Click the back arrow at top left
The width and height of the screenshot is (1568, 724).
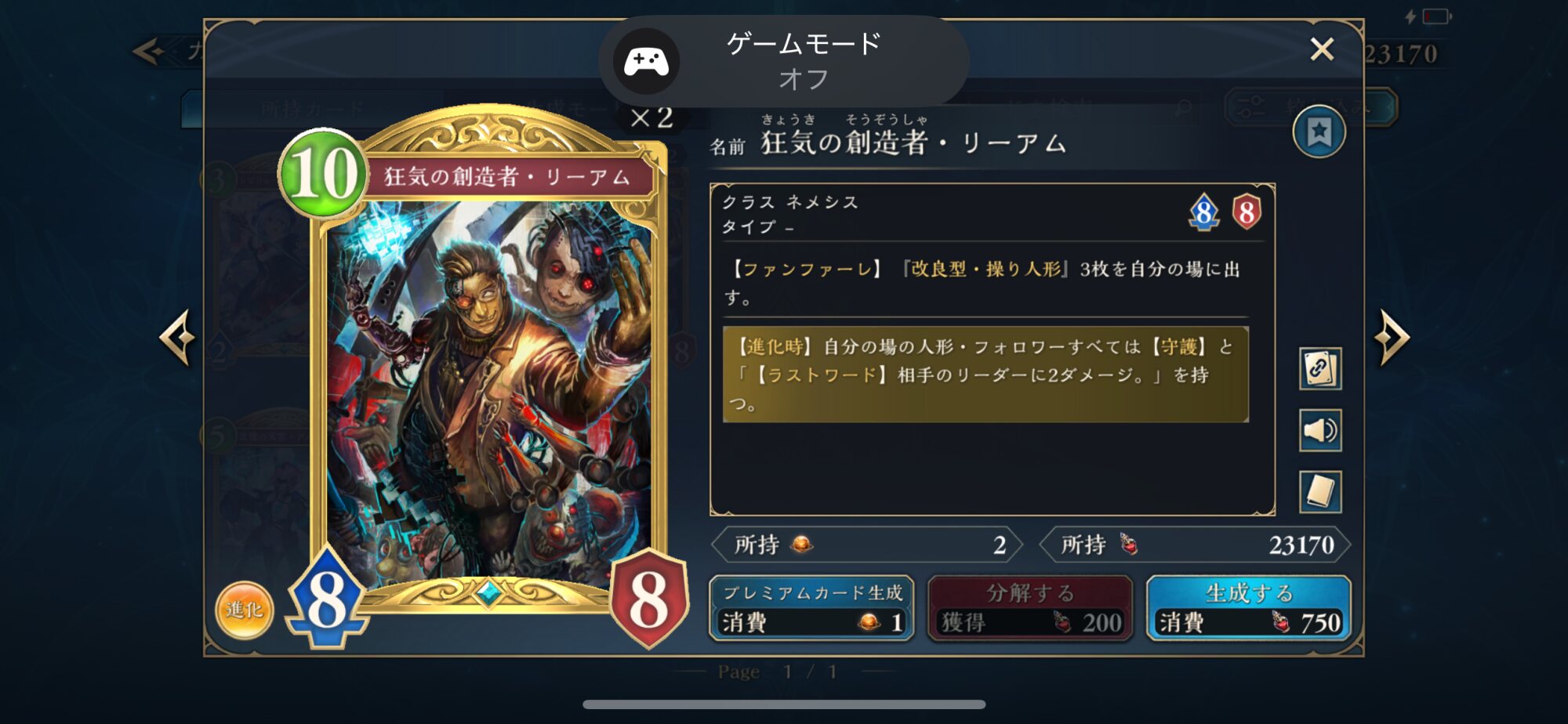(149, 52)
